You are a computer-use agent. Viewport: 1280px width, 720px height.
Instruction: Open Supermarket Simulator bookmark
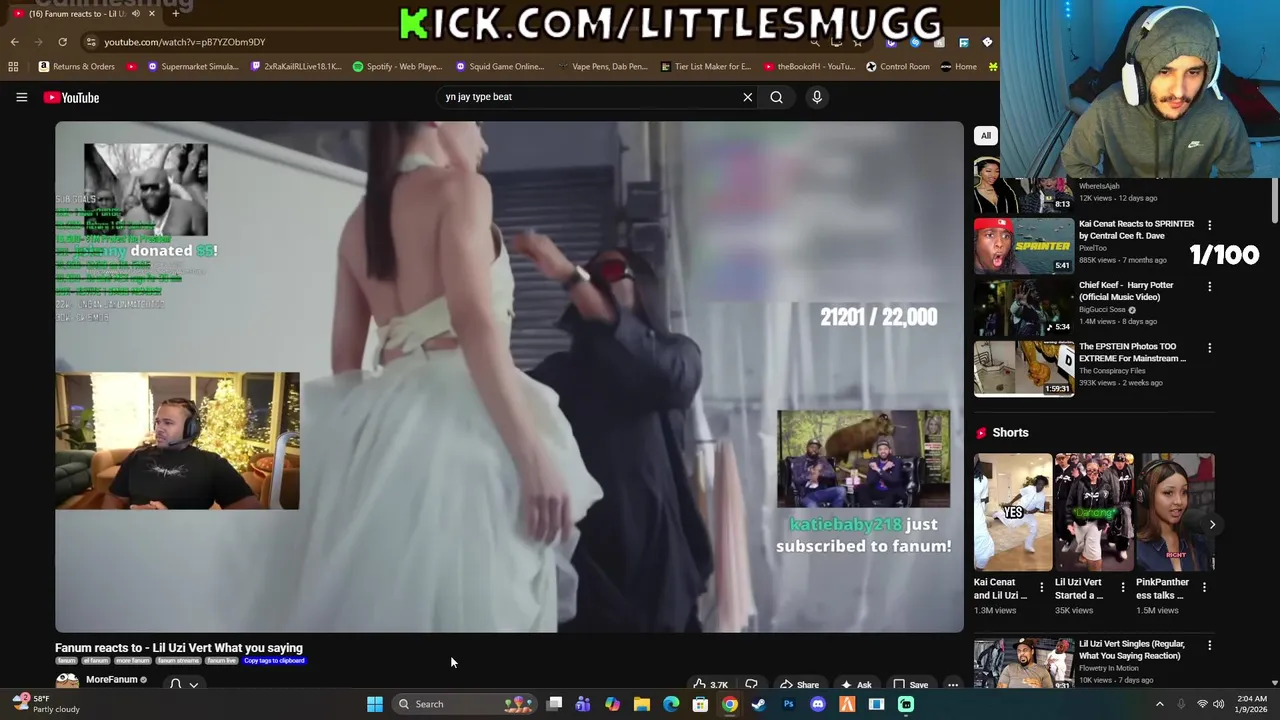click(193, 67)
